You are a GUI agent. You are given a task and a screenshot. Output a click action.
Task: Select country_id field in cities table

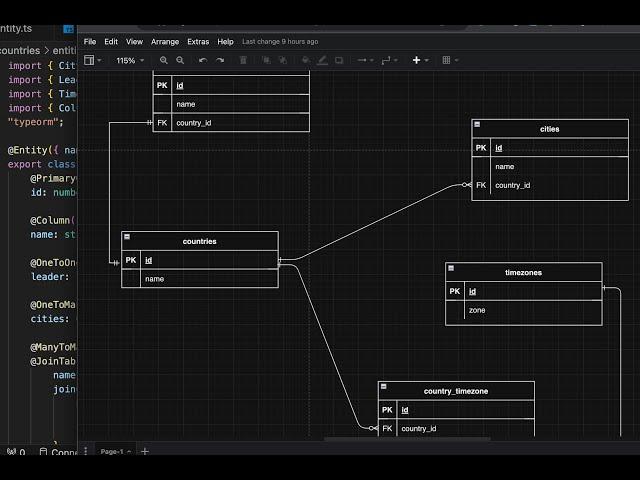tap(550, 185)
